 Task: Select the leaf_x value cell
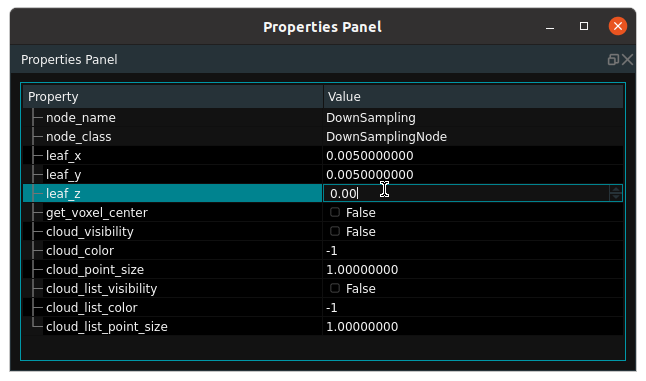pos(473,156)
